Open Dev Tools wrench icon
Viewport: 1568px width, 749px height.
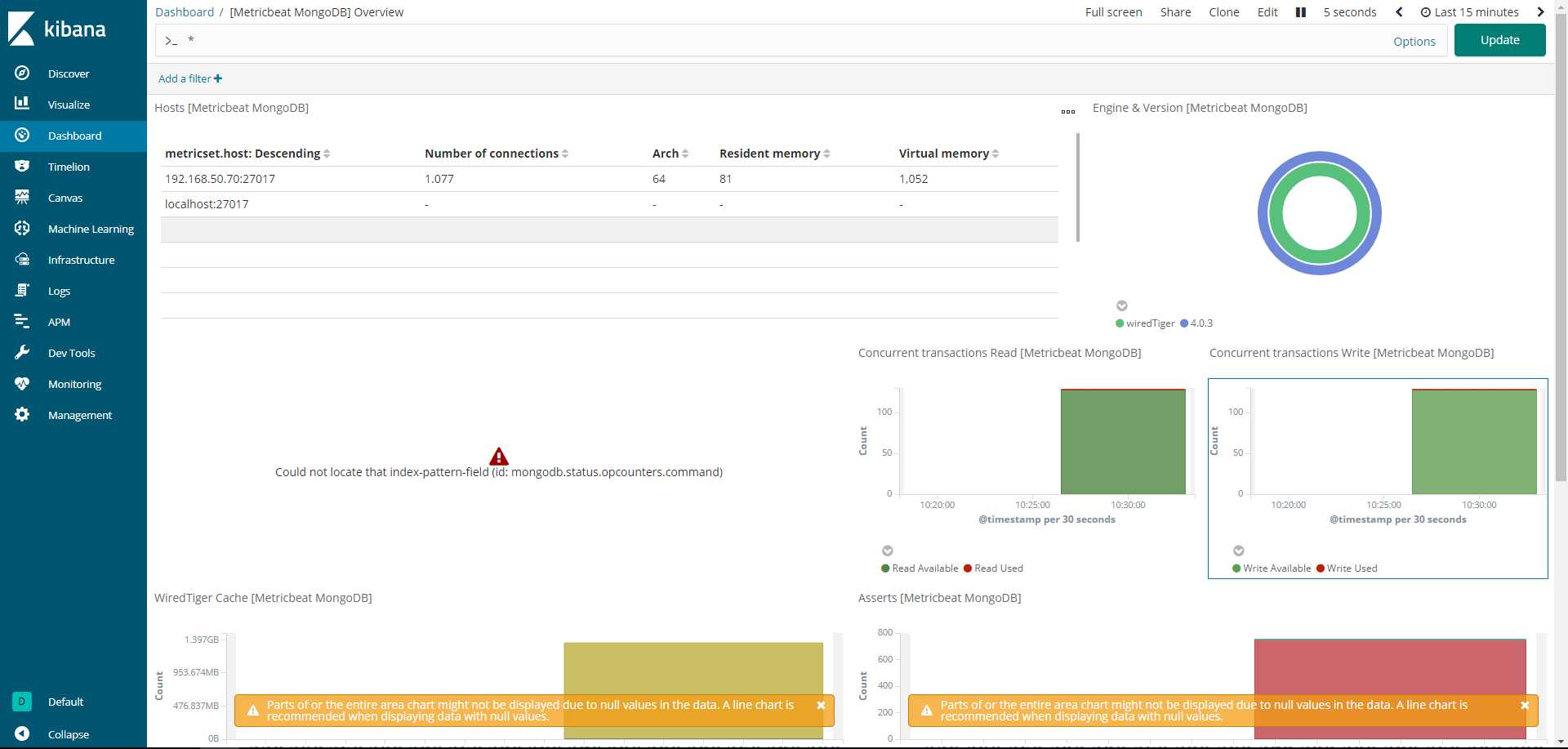click(22, 352)
